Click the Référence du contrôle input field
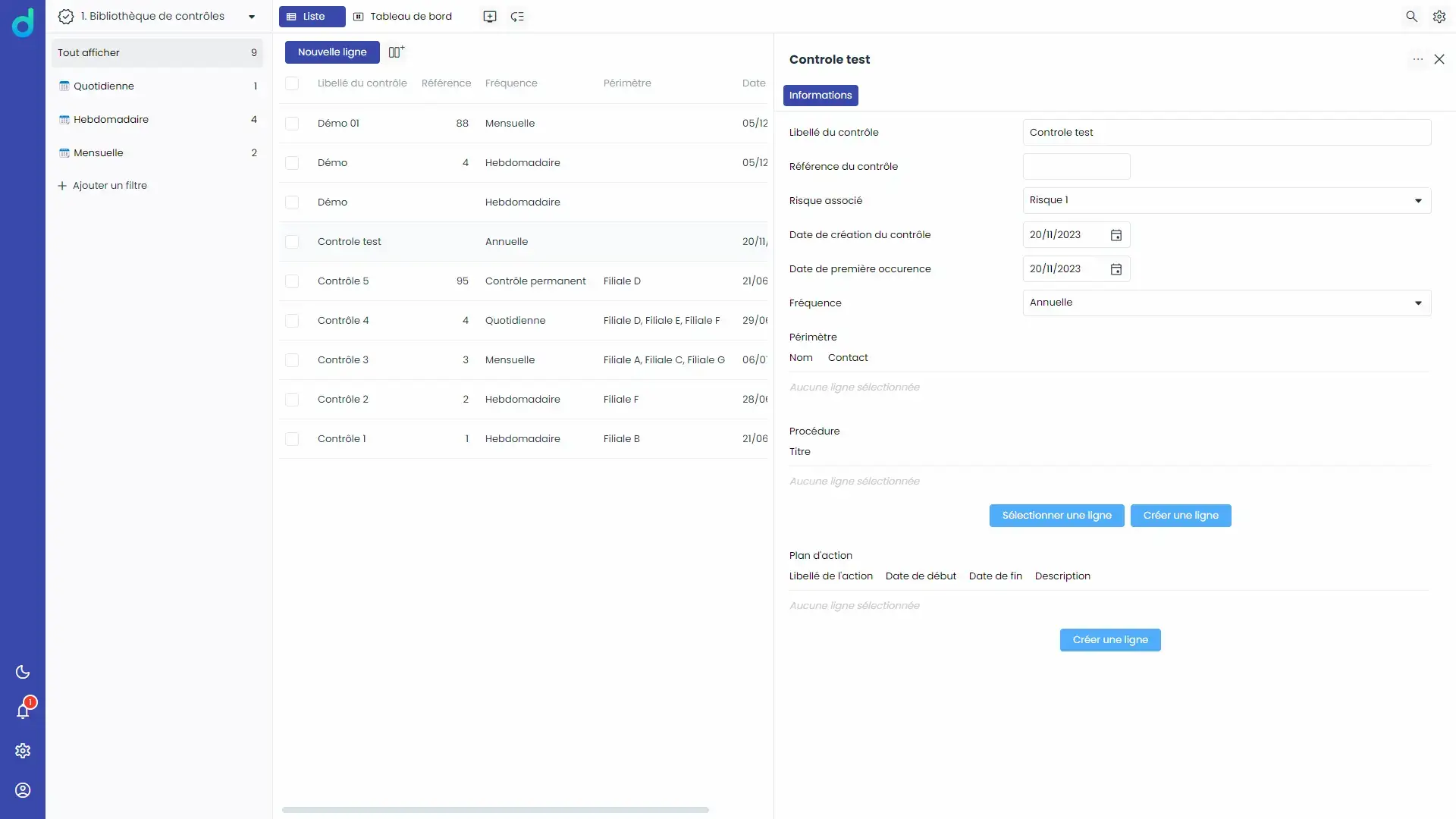The height and width of the screenshot is (819, 1456). click(1076, 167)
